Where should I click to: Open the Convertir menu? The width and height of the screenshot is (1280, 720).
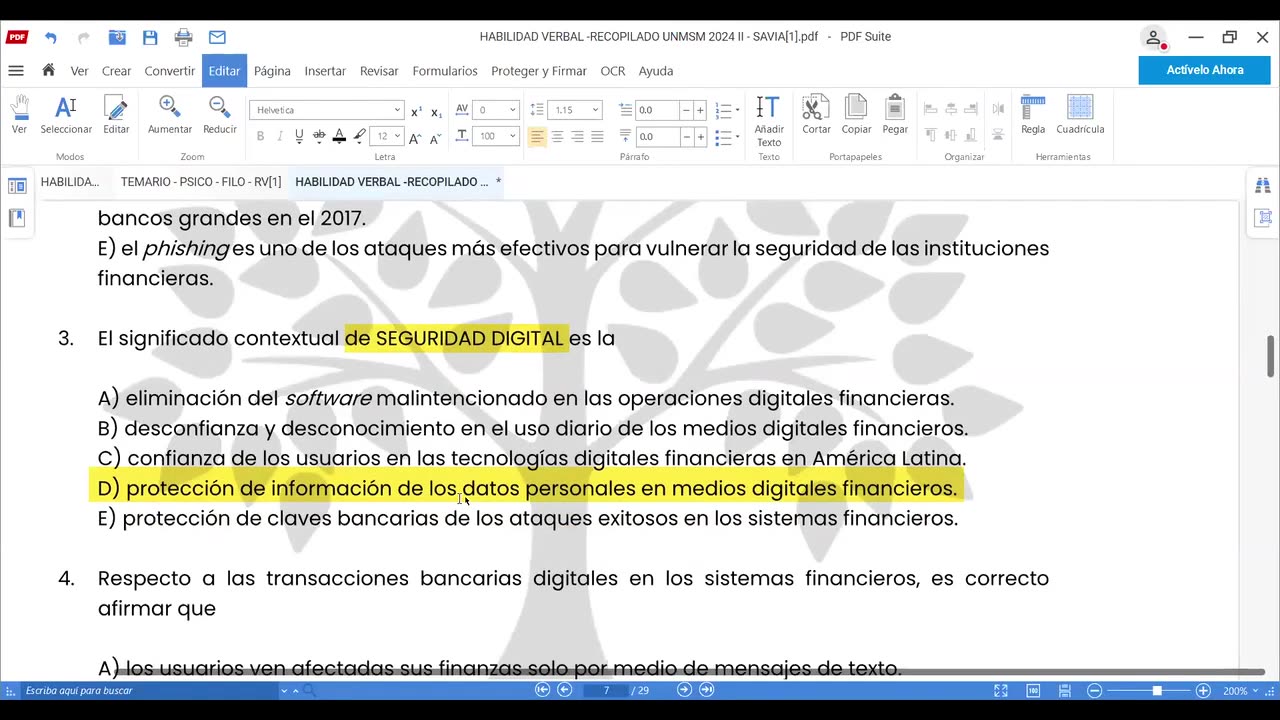click(x=169, y=71)
